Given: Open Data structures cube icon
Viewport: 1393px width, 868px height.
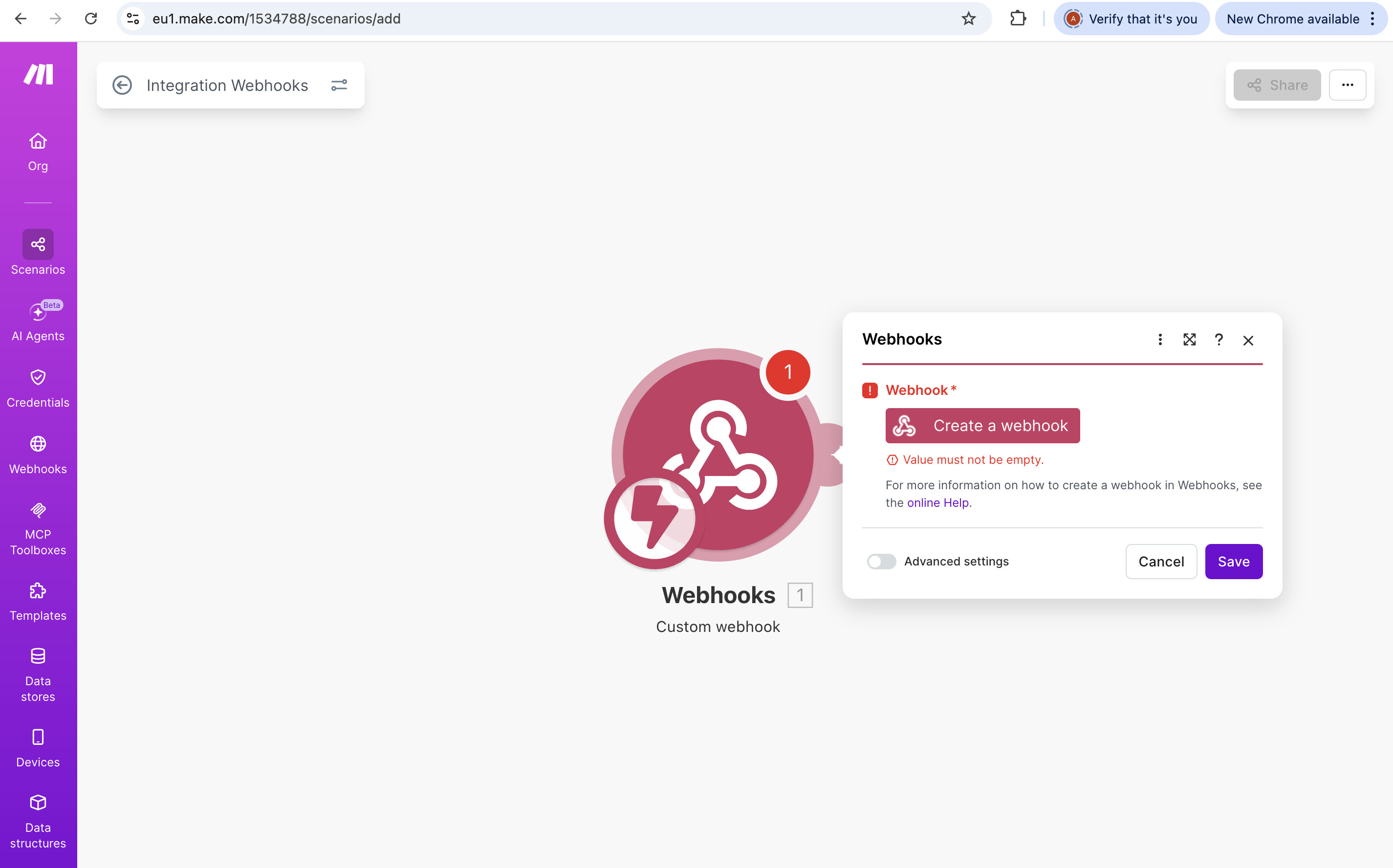Looking at the screenshot, I should click(x=38, y=803).
